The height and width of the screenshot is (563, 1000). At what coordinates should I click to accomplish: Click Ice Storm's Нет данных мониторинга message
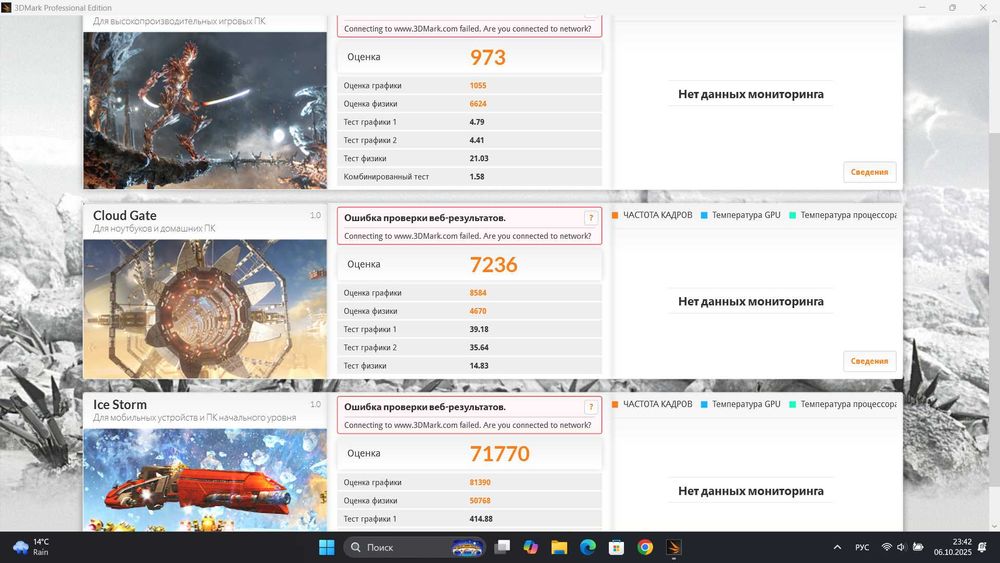(x=751, y=491)
